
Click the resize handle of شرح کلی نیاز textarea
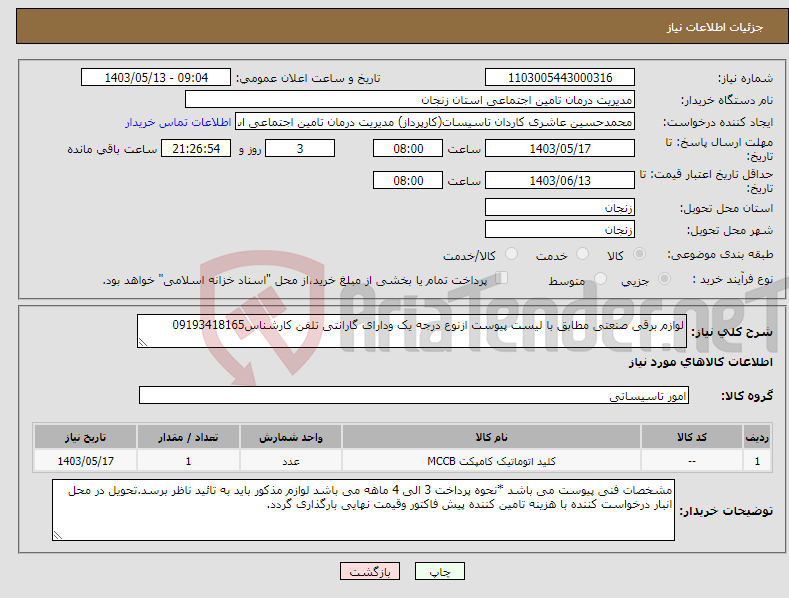[142, 343]
